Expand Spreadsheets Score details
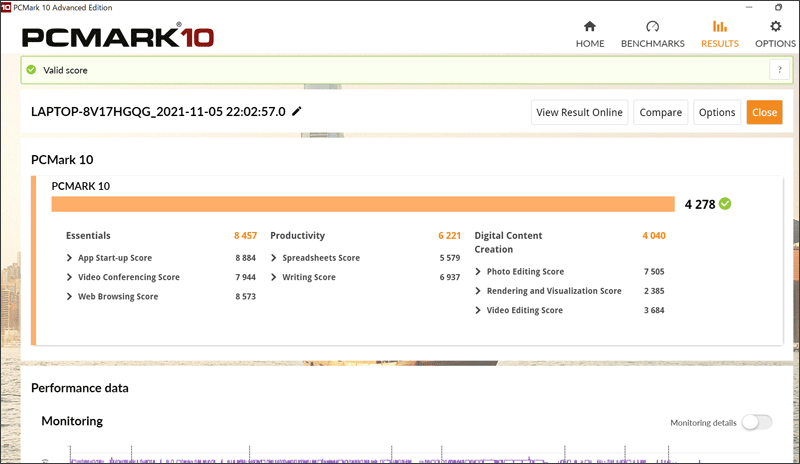The width and height of the screenshot is (800, 464). coord(273,258)
